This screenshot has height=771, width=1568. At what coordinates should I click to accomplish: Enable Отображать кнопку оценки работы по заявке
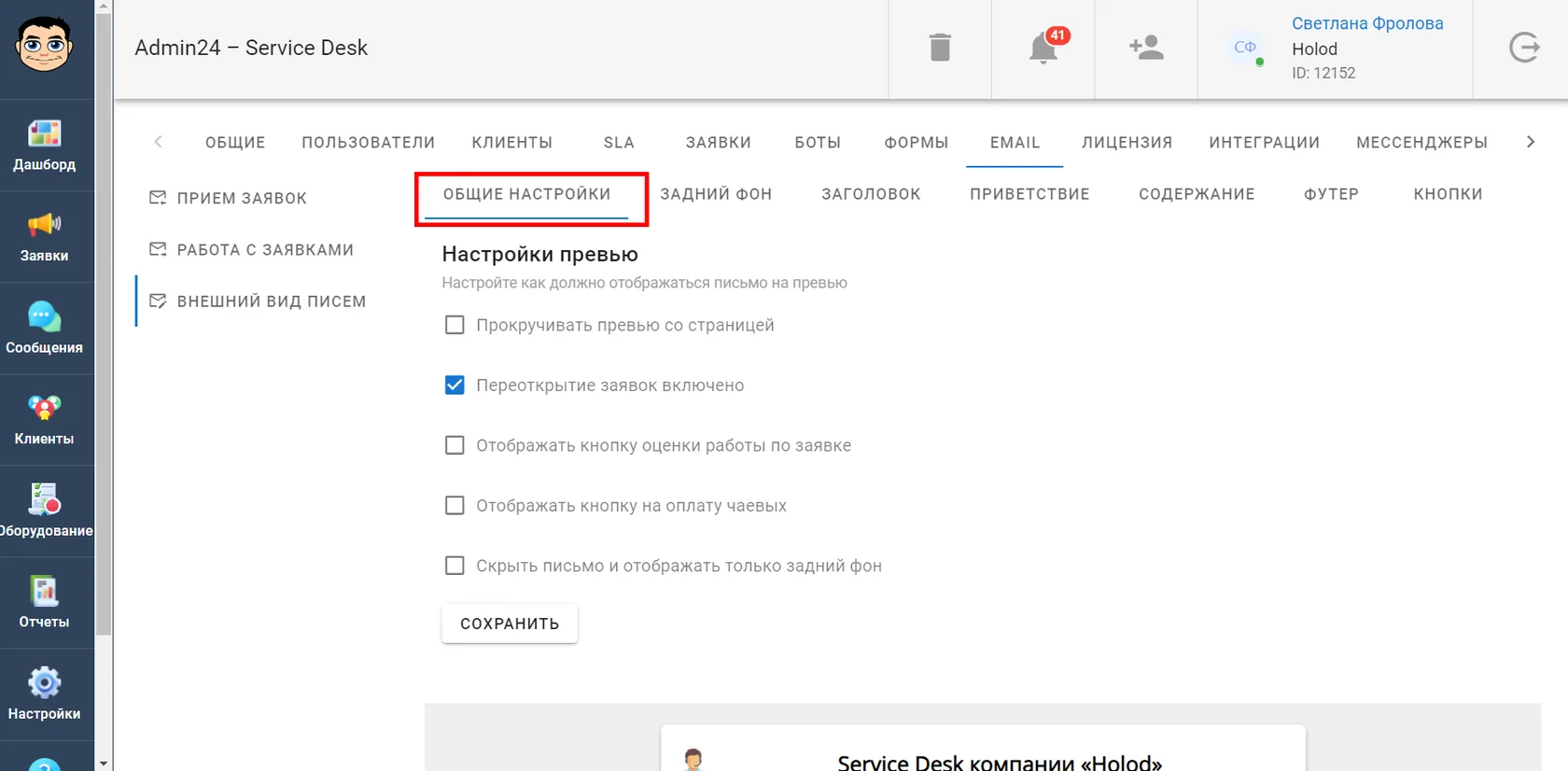[455, 445]
